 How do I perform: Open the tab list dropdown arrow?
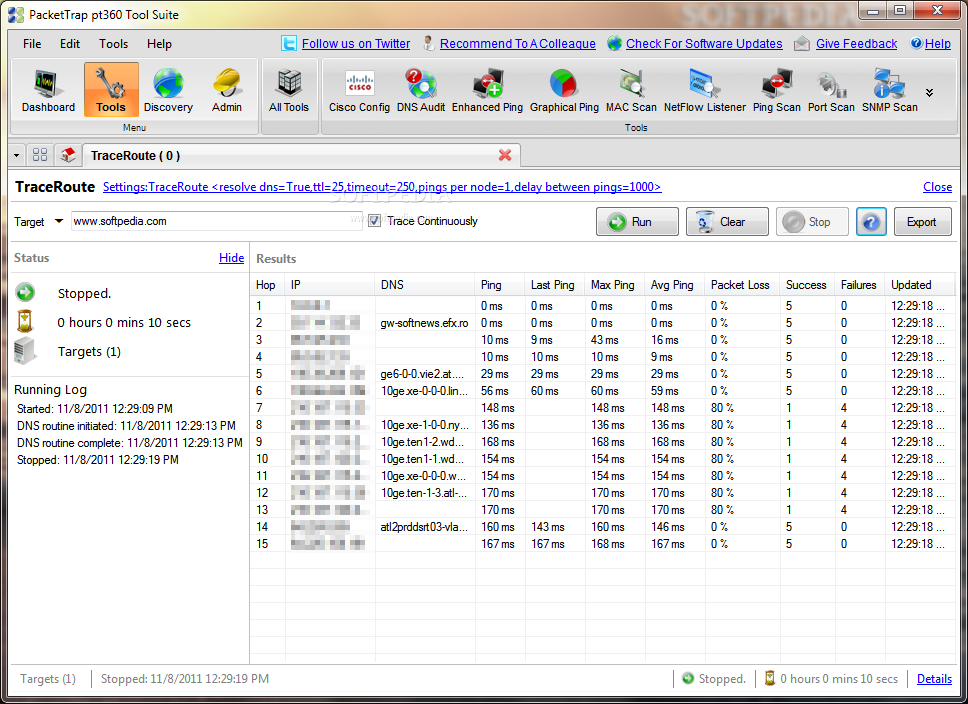point(17,155)
